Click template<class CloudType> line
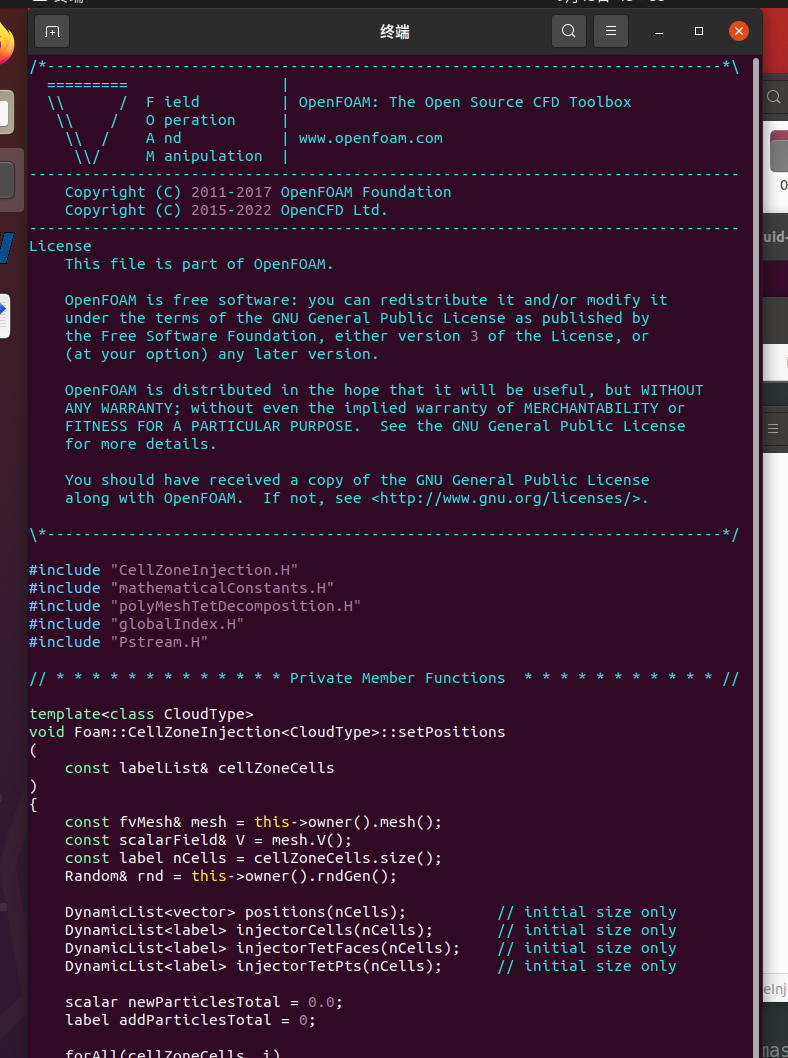 [x=141, y=714]
